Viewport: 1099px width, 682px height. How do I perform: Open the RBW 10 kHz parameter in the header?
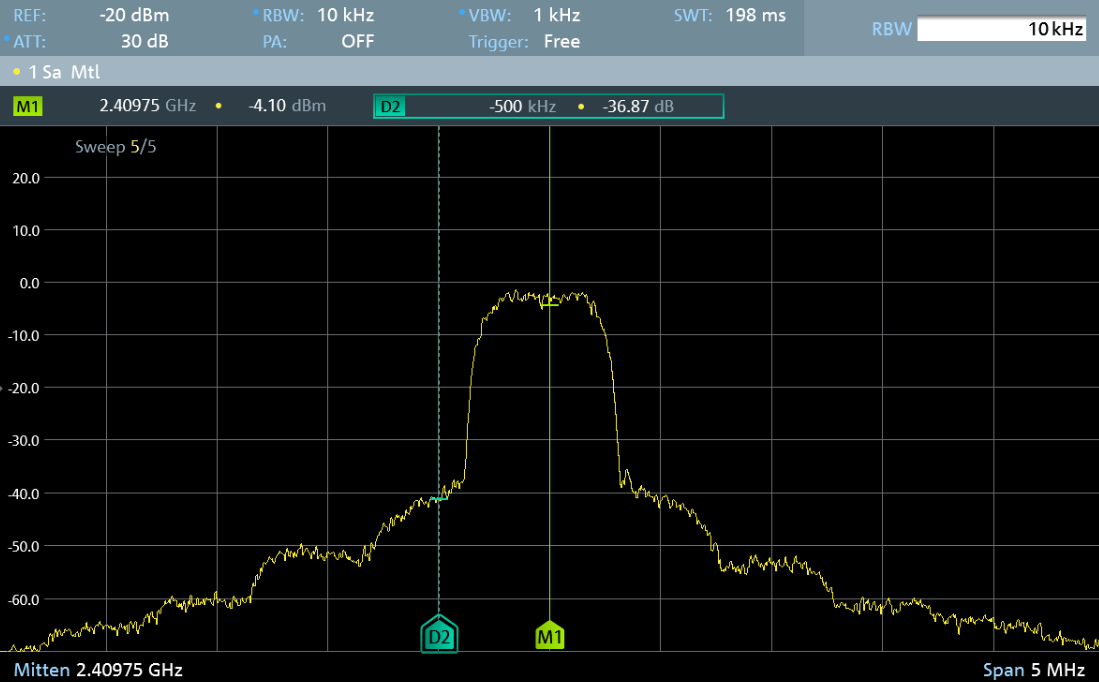317,15
